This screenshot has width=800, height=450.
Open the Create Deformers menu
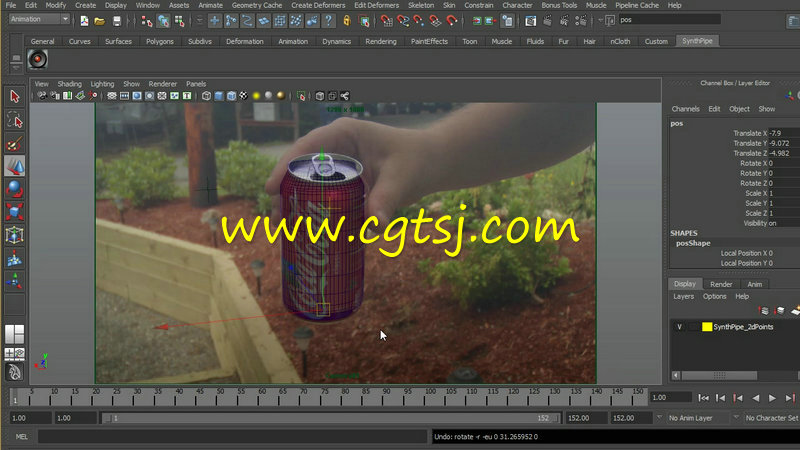[x=318, y=5]
